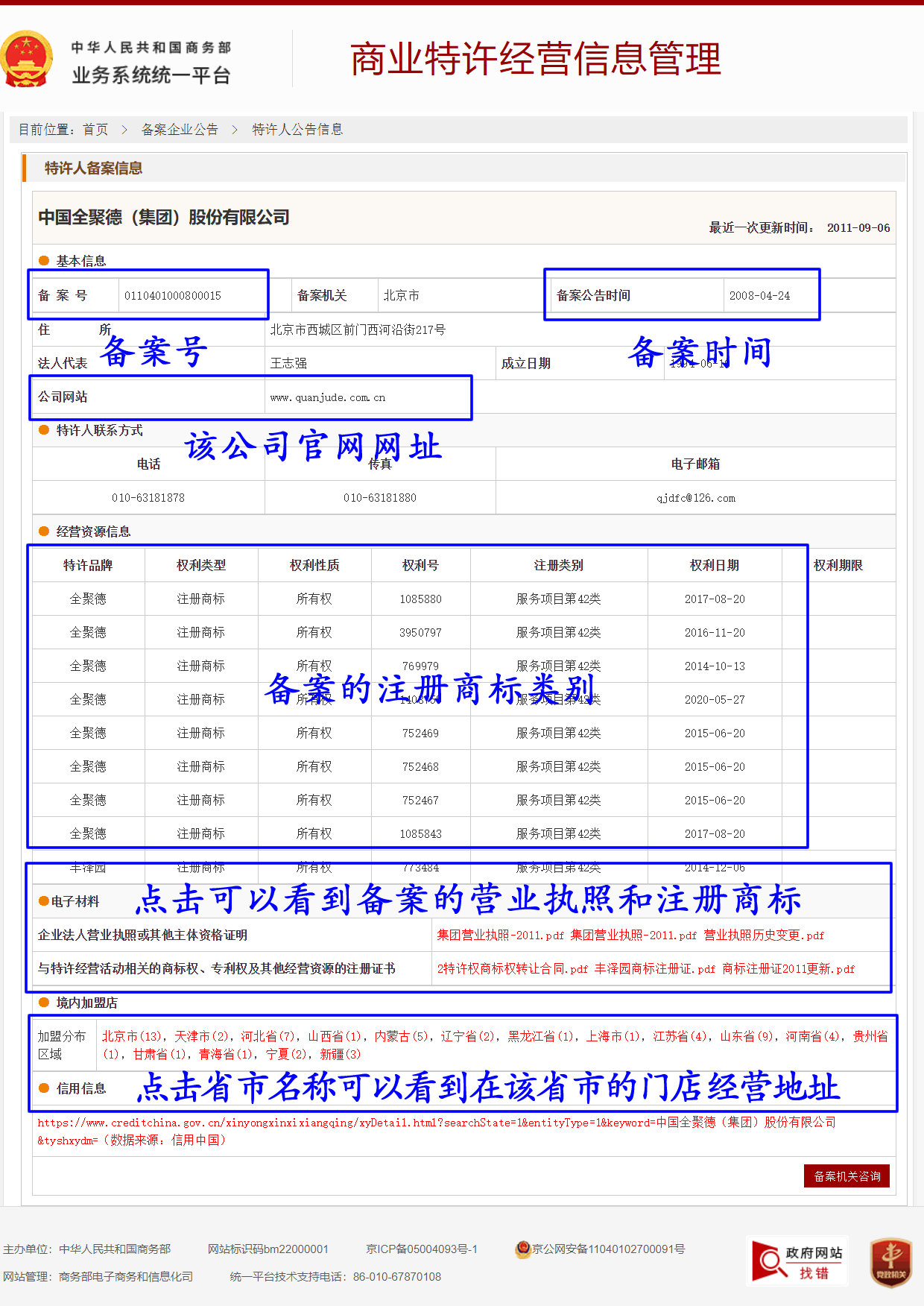This screenshot has height=1306, width=924.
Task: Click 特许人公告信息 breadcrumb
Action: coord(297,130)
